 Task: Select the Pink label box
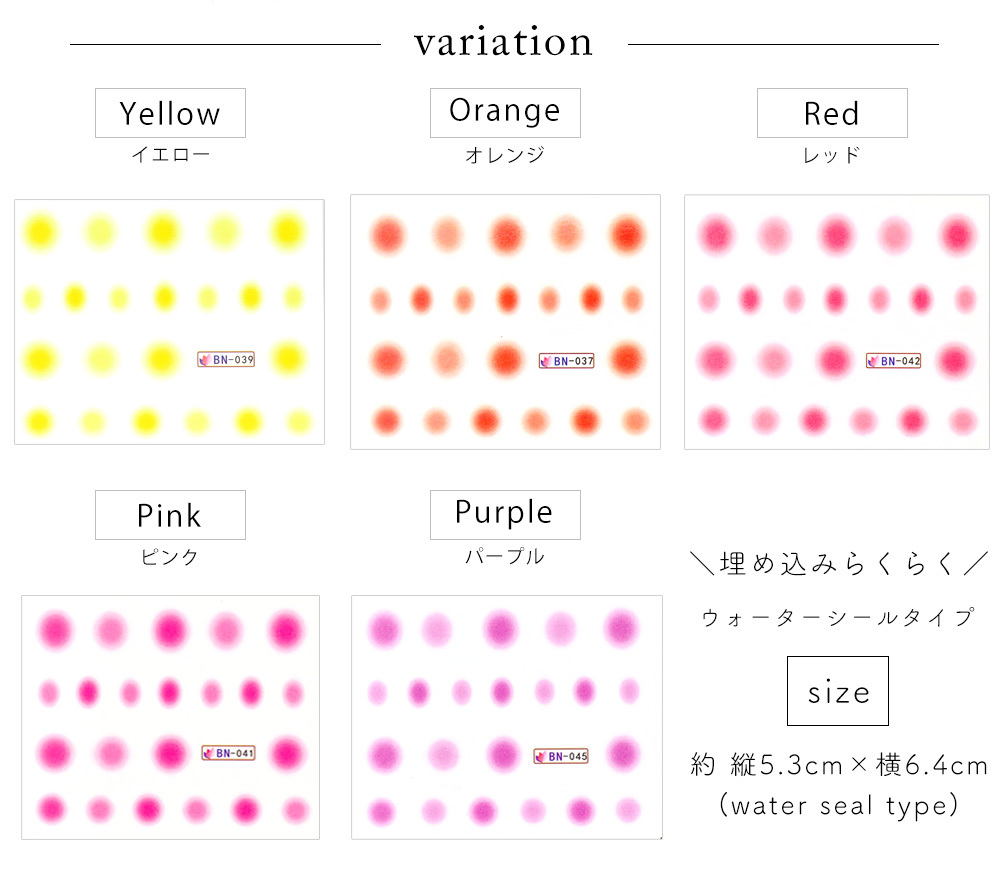(170, 515)
